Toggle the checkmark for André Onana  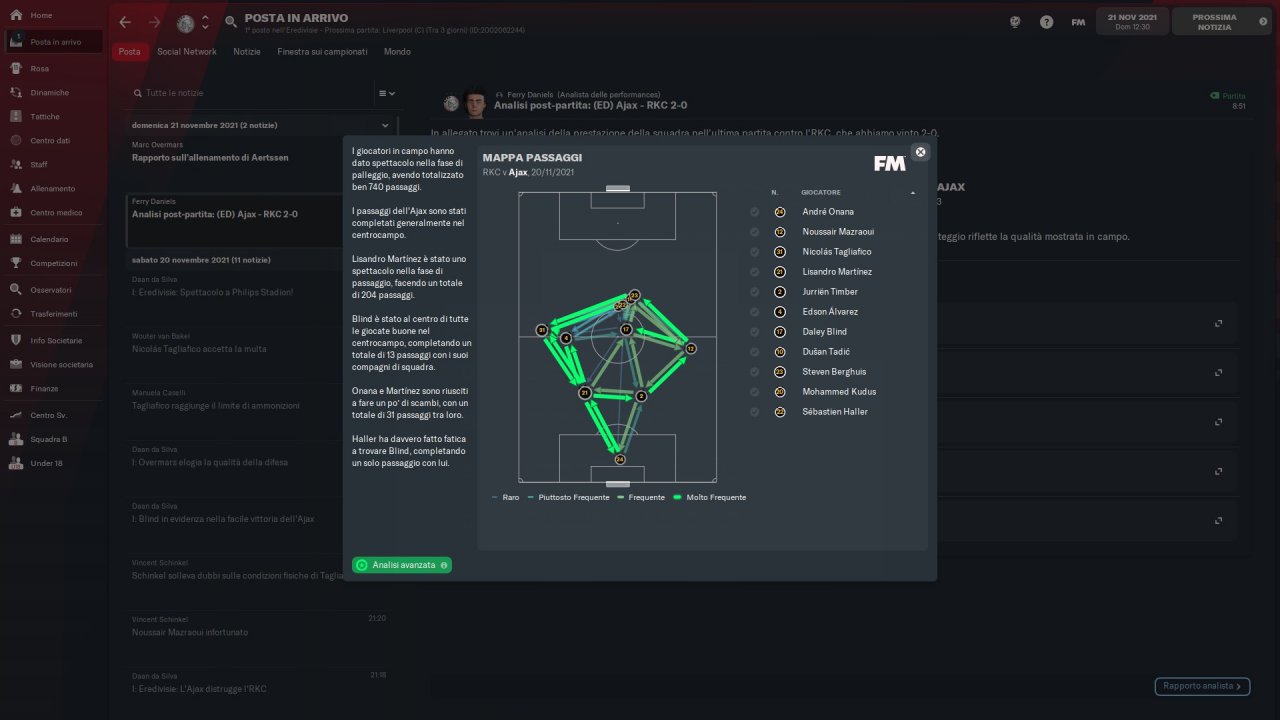coord(754,212)
